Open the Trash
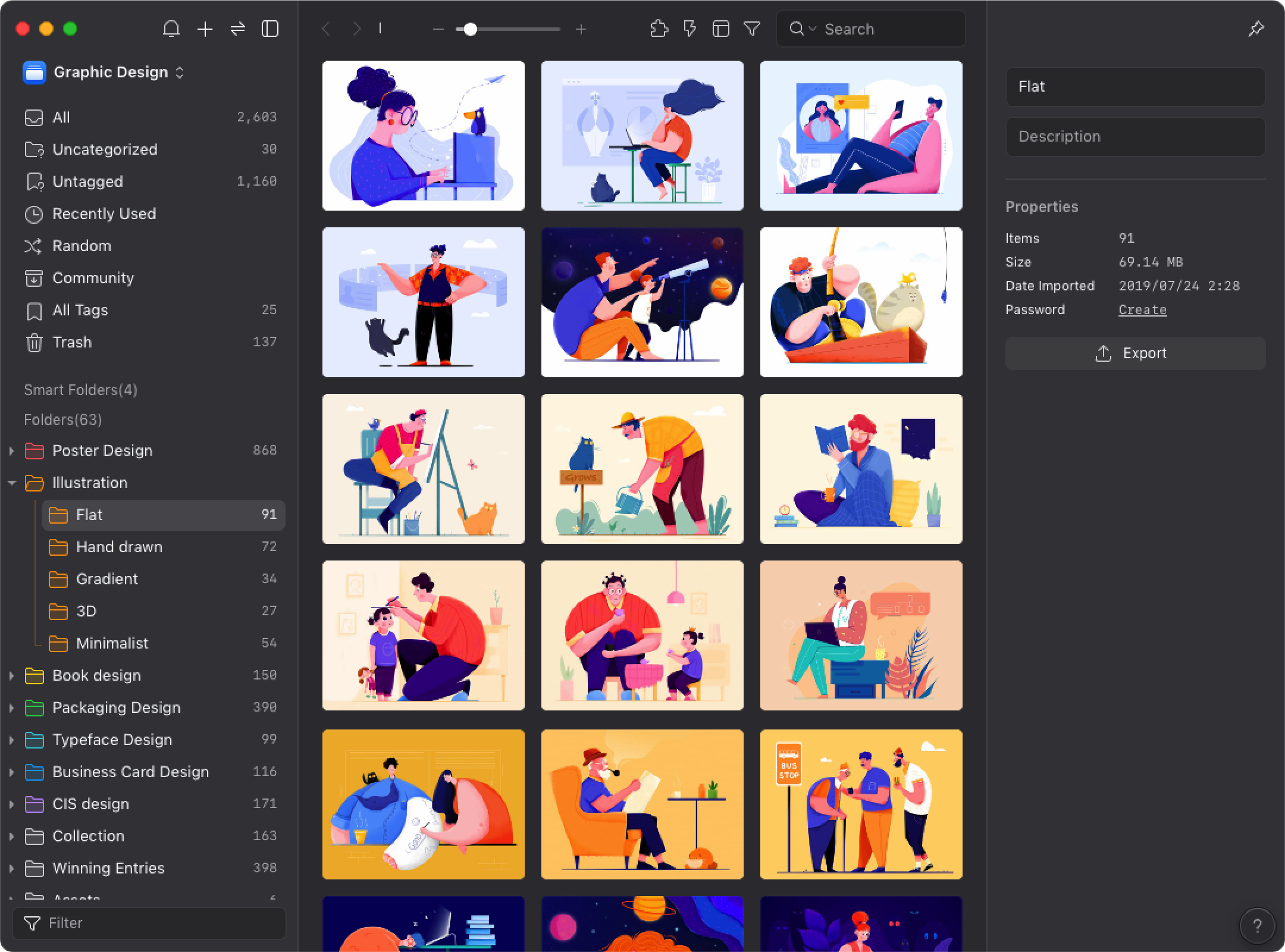 [150, 342]
